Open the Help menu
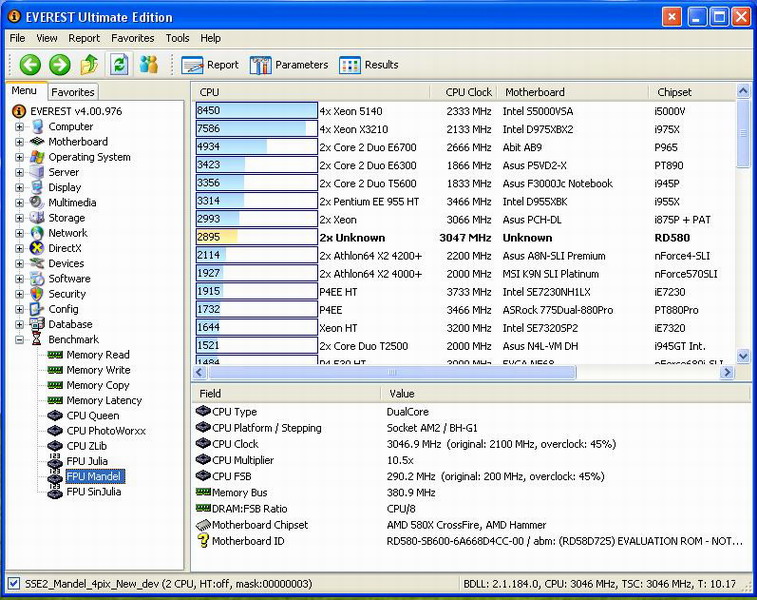Screen dimensions: 757x600 pyautogui.click(x=210, y=38)
